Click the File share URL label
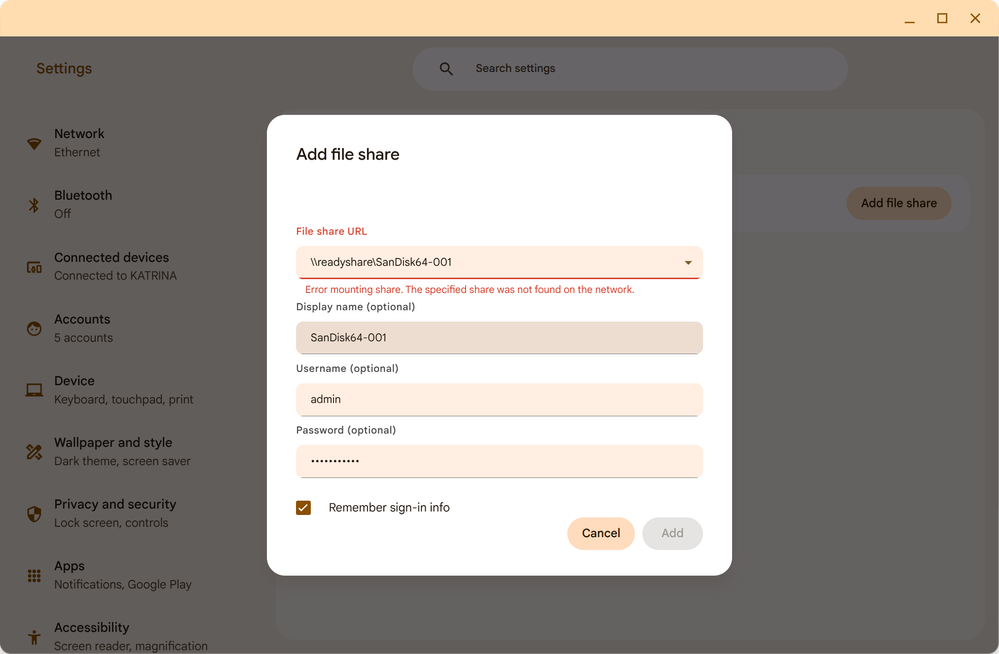The width and height of the screenshot is (999, 654). point(331,231)
